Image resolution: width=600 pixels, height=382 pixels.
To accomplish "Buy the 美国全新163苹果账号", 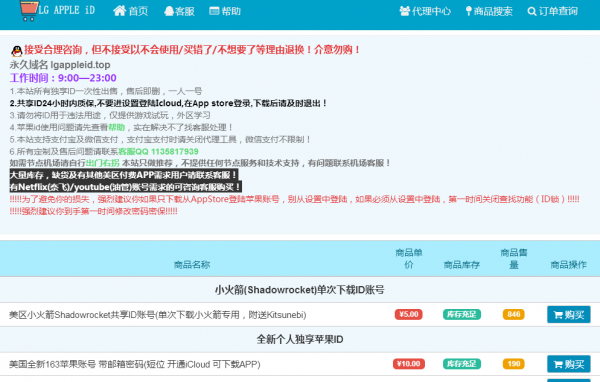I will click(x=569, y=364).
